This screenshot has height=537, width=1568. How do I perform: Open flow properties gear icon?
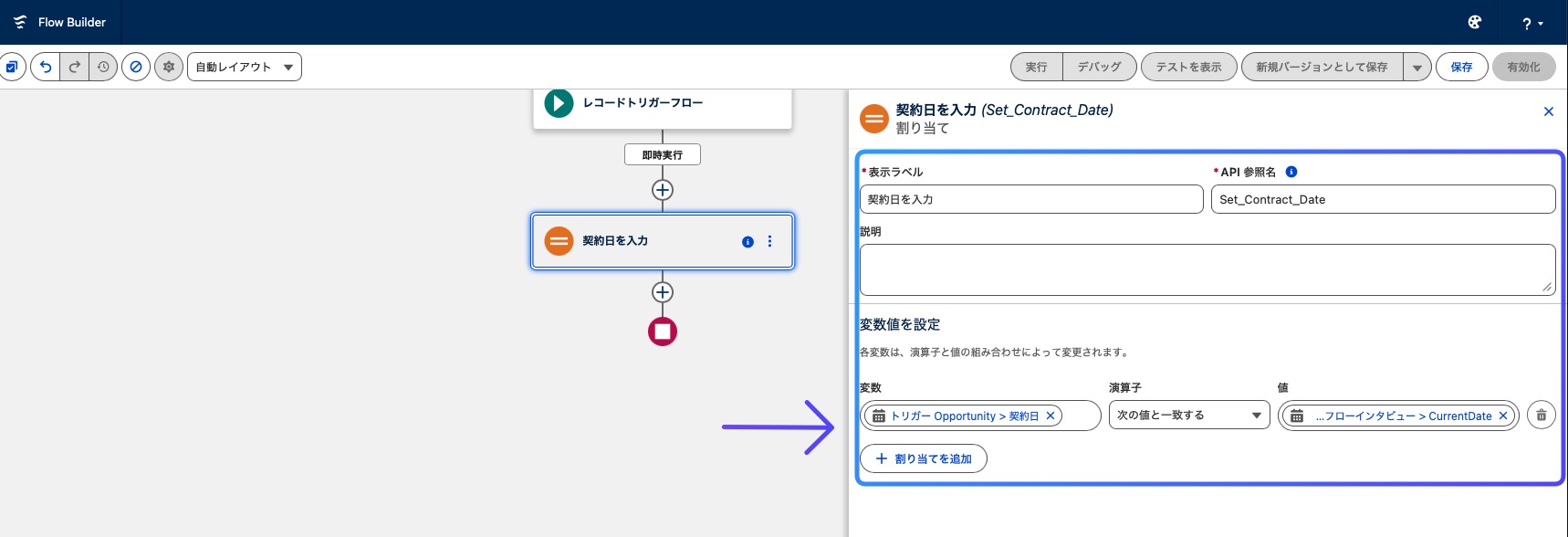169,67
